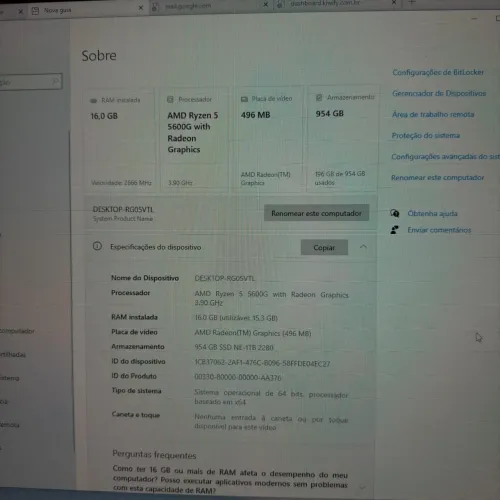The height and width of the screenshot is (500, 500).
Task: Click the search magnifier icon in settings sidebar
Action: coord(56,81)
